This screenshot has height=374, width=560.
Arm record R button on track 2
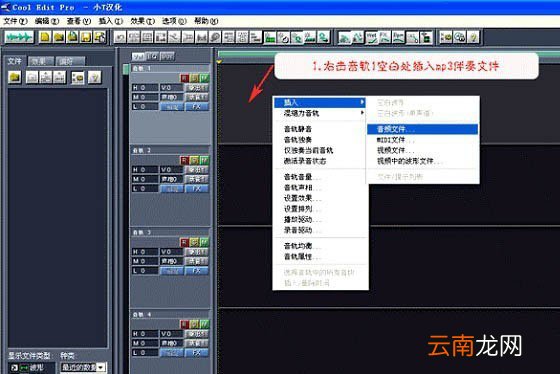tap(184, 160)
